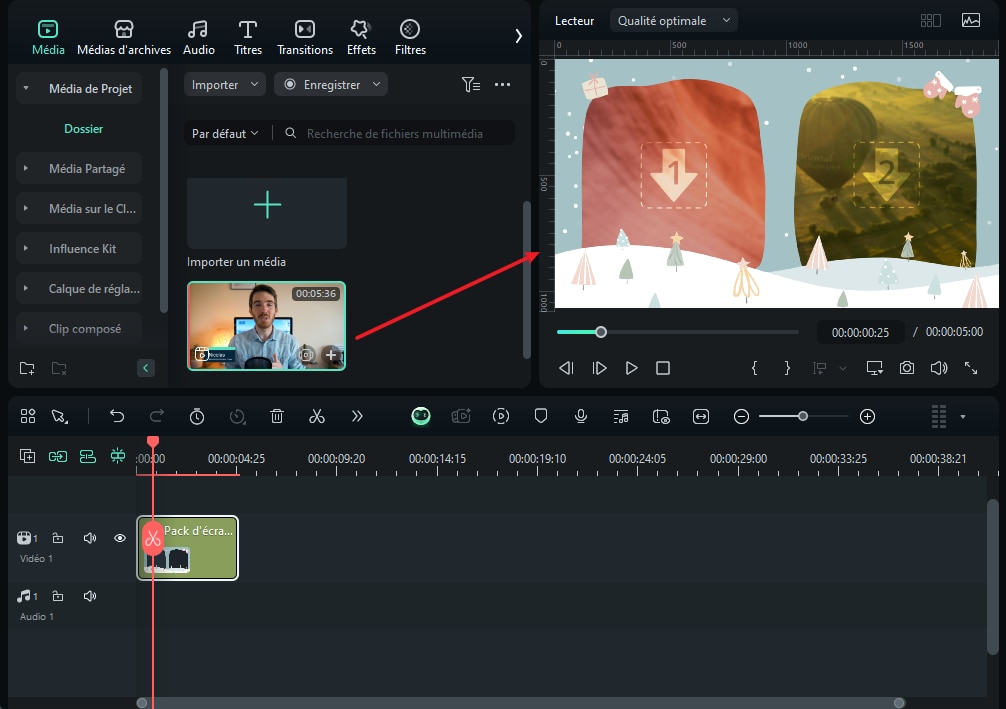Click the green AI assistant icon
This screenshot has width=1006, height=709.
(x=421, y=416)
